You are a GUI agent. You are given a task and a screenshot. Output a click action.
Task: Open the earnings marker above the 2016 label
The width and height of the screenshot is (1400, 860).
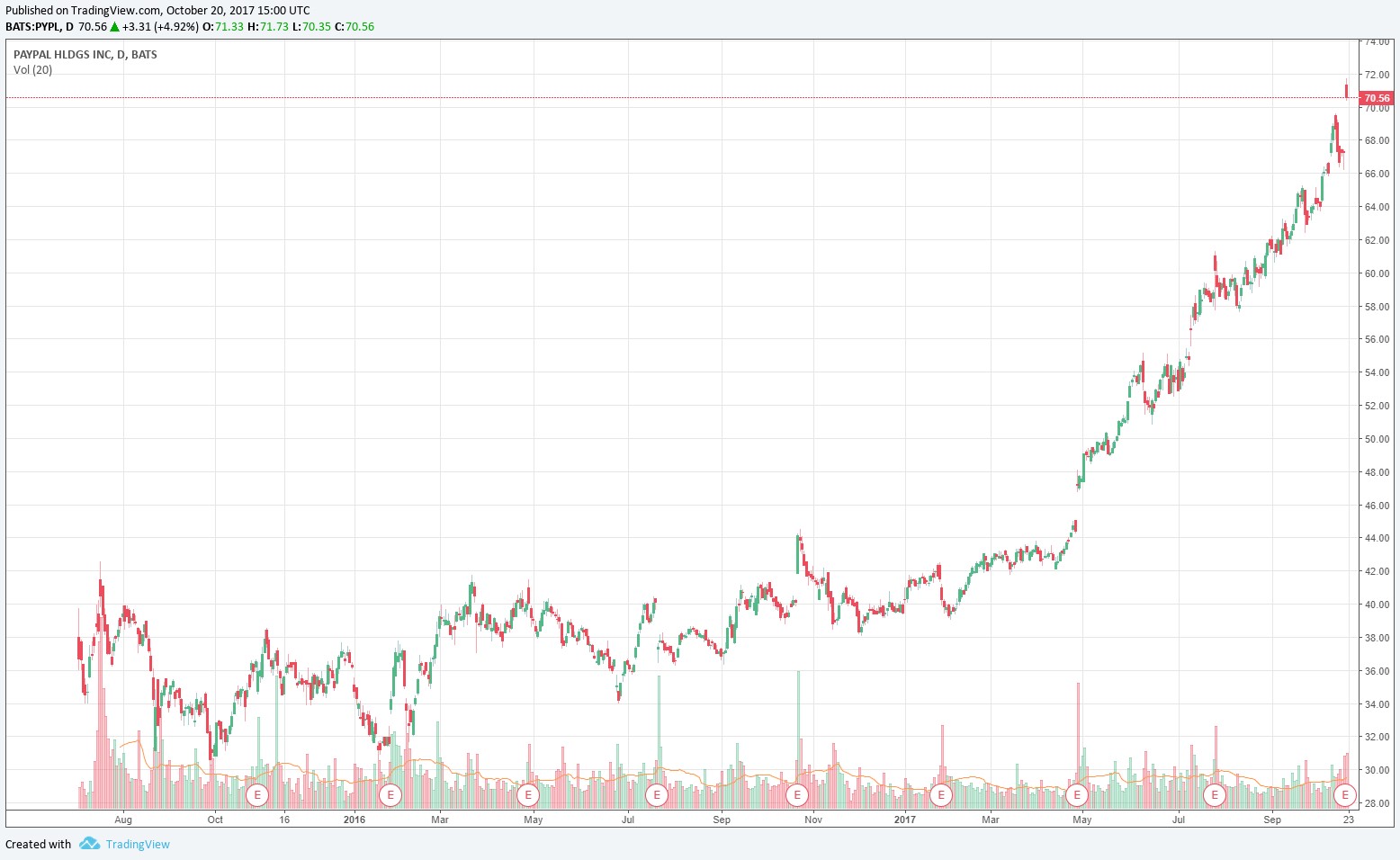point(390,794)
